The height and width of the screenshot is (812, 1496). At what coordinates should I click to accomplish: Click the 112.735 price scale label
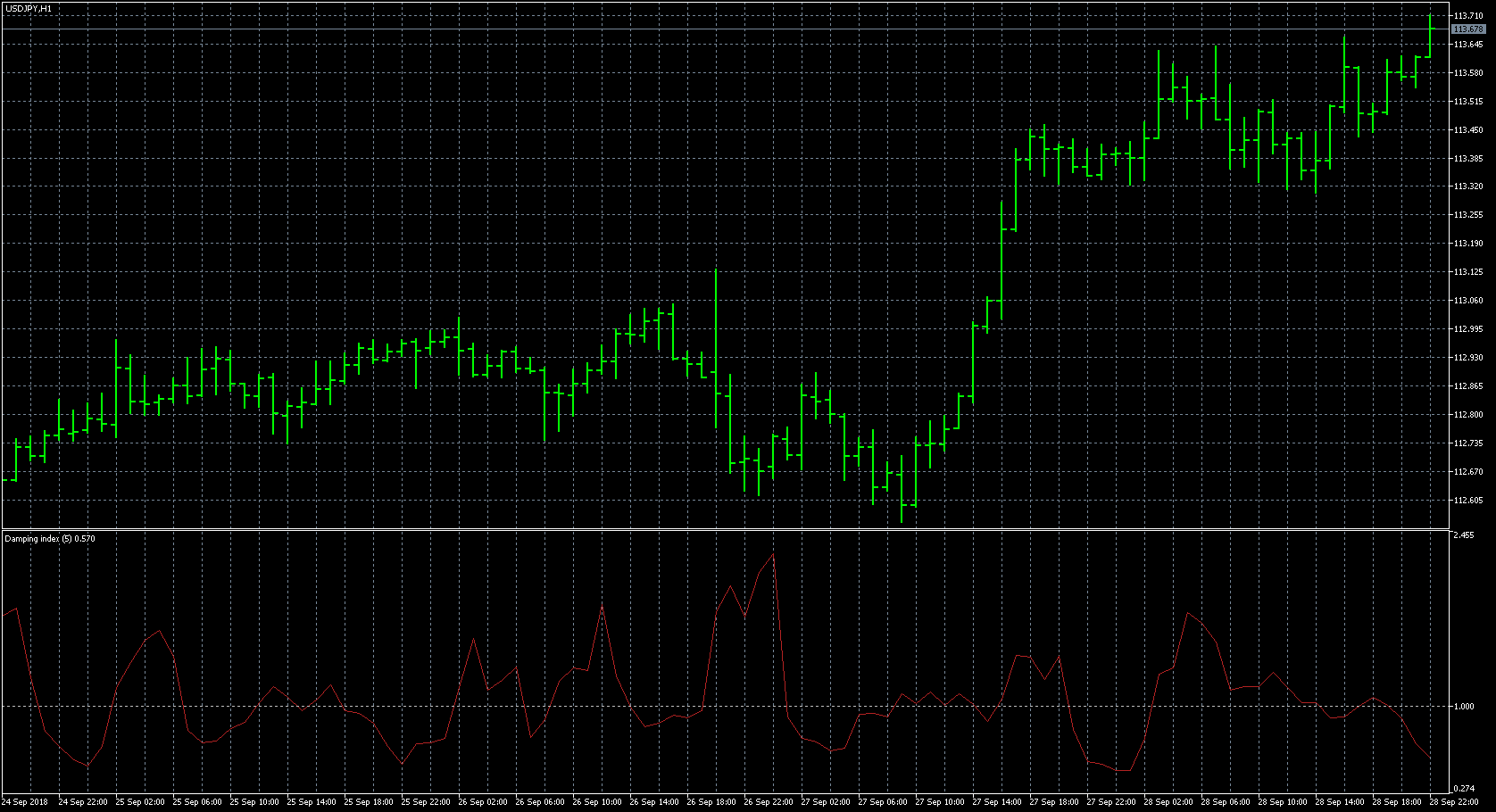1468,443
